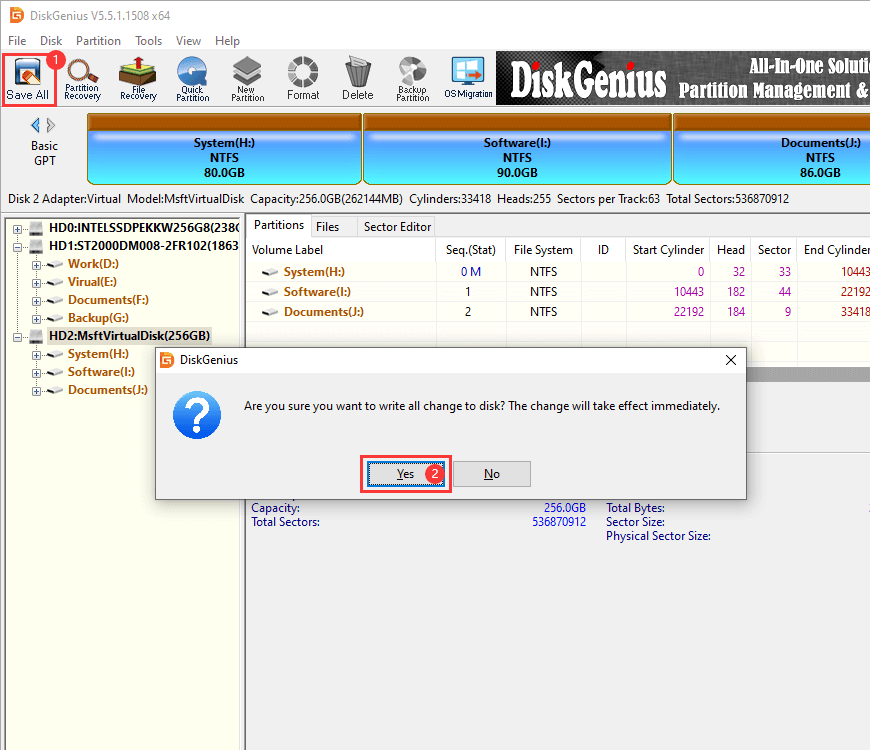
Task: Start the OS Migration tool
Action: coord(468,78)
